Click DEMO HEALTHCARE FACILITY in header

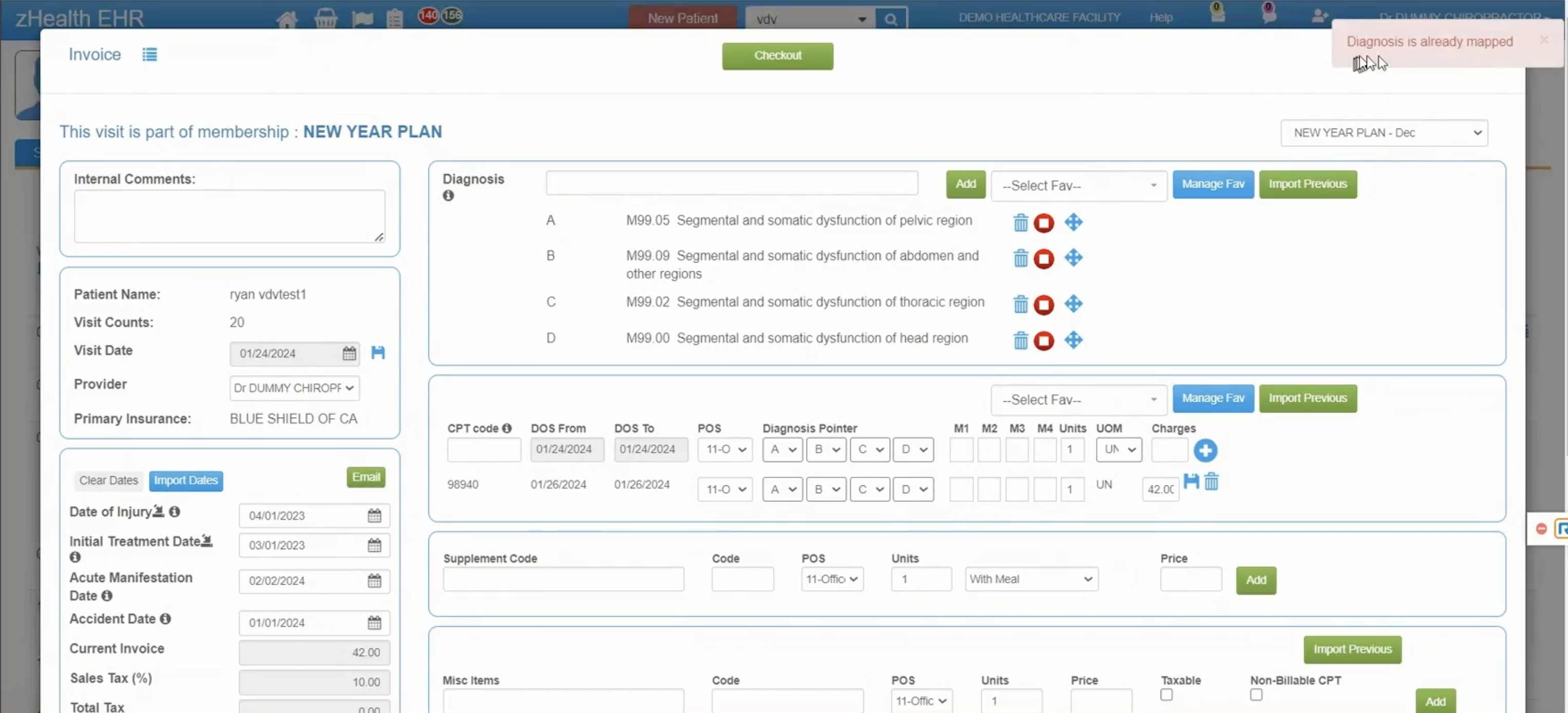pos(1039,17)
